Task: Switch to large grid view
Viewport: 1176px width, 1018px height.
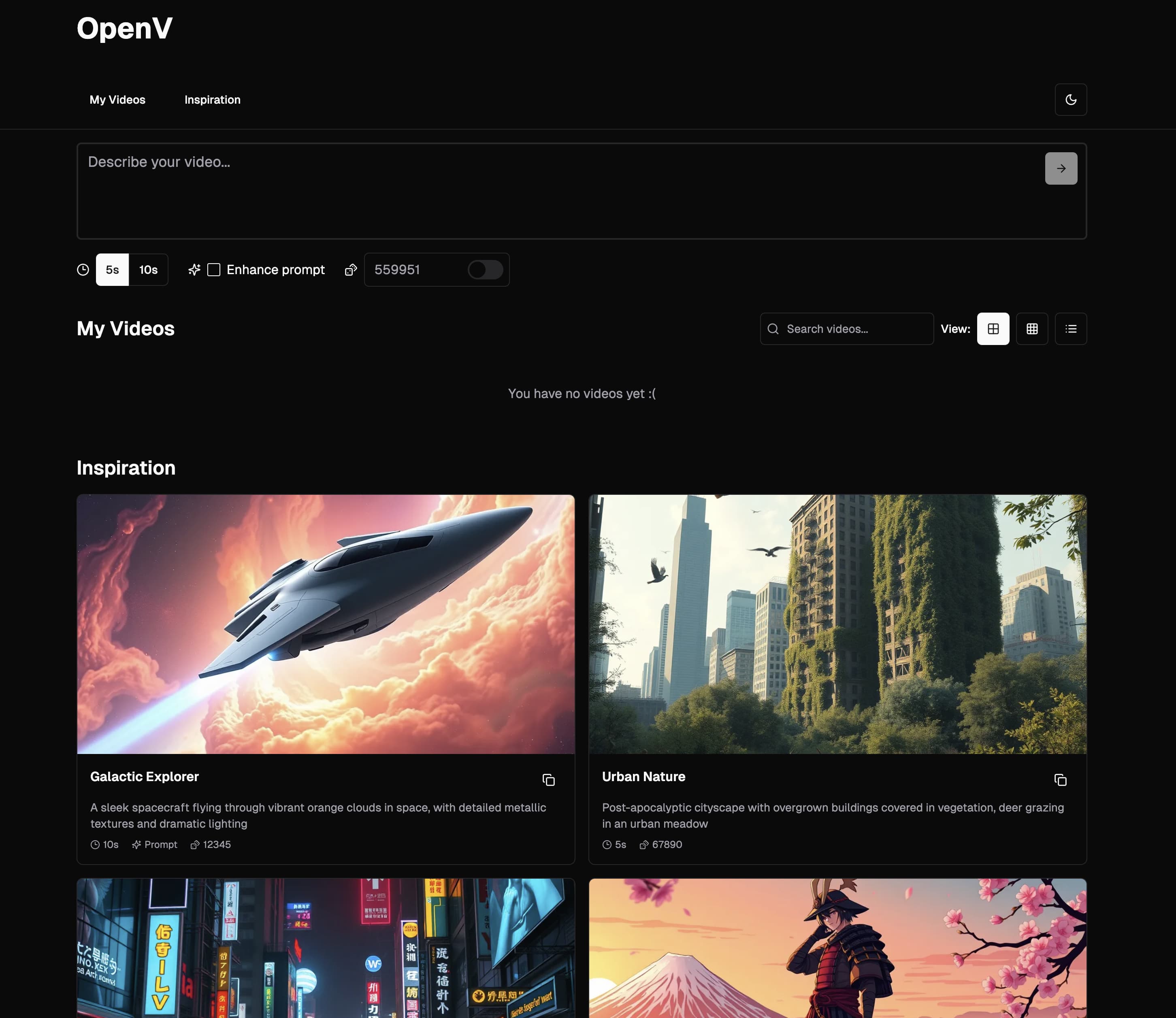Action: 993,329
